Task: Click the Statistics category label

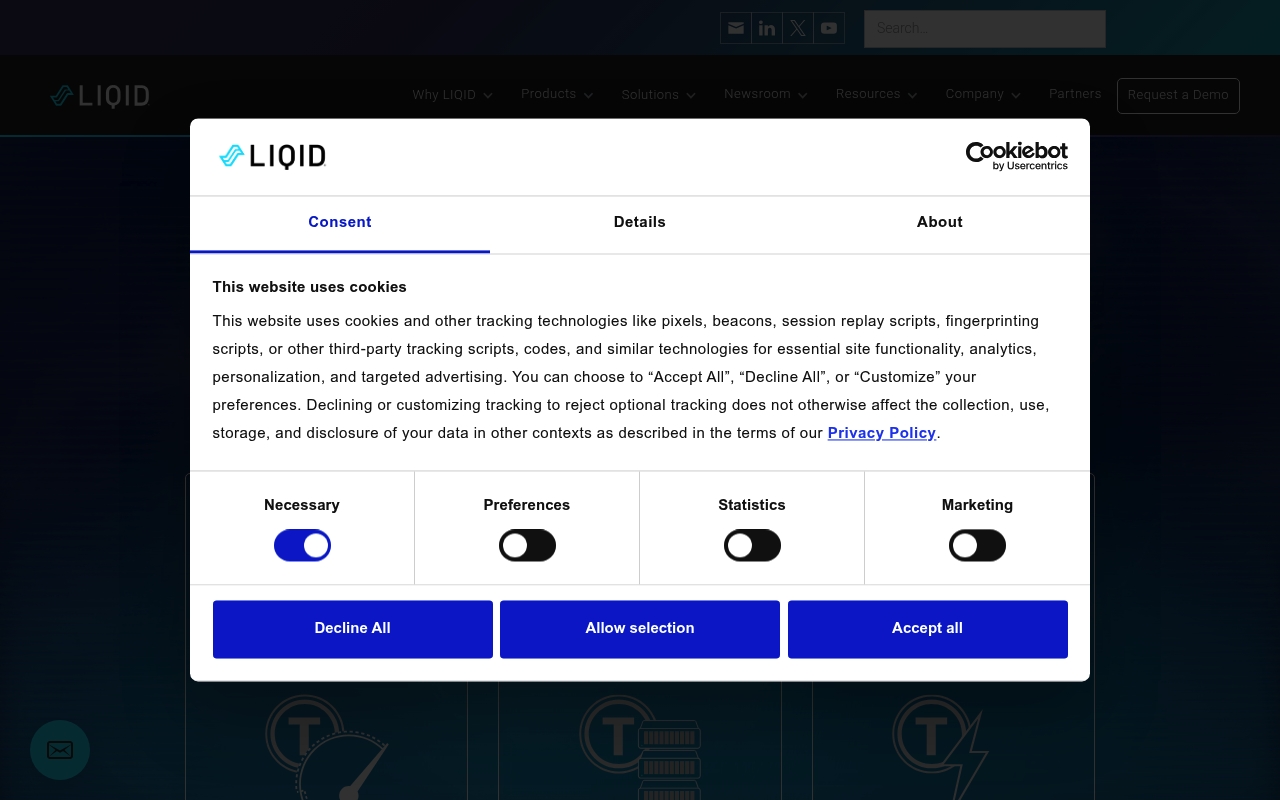Action: [752, 505]
